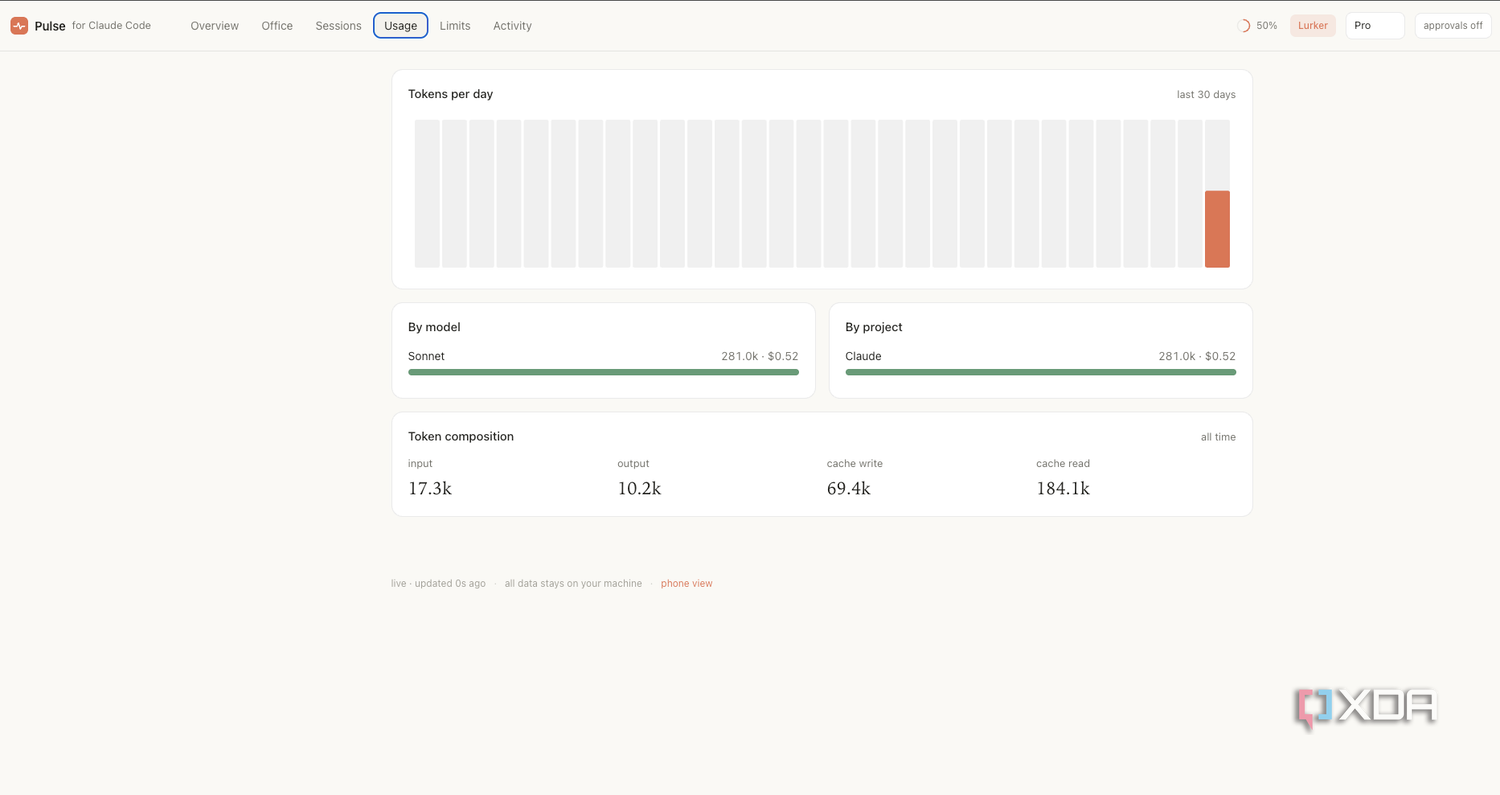Click the orange bar for today's tokens

click(x=1217, y=229)
